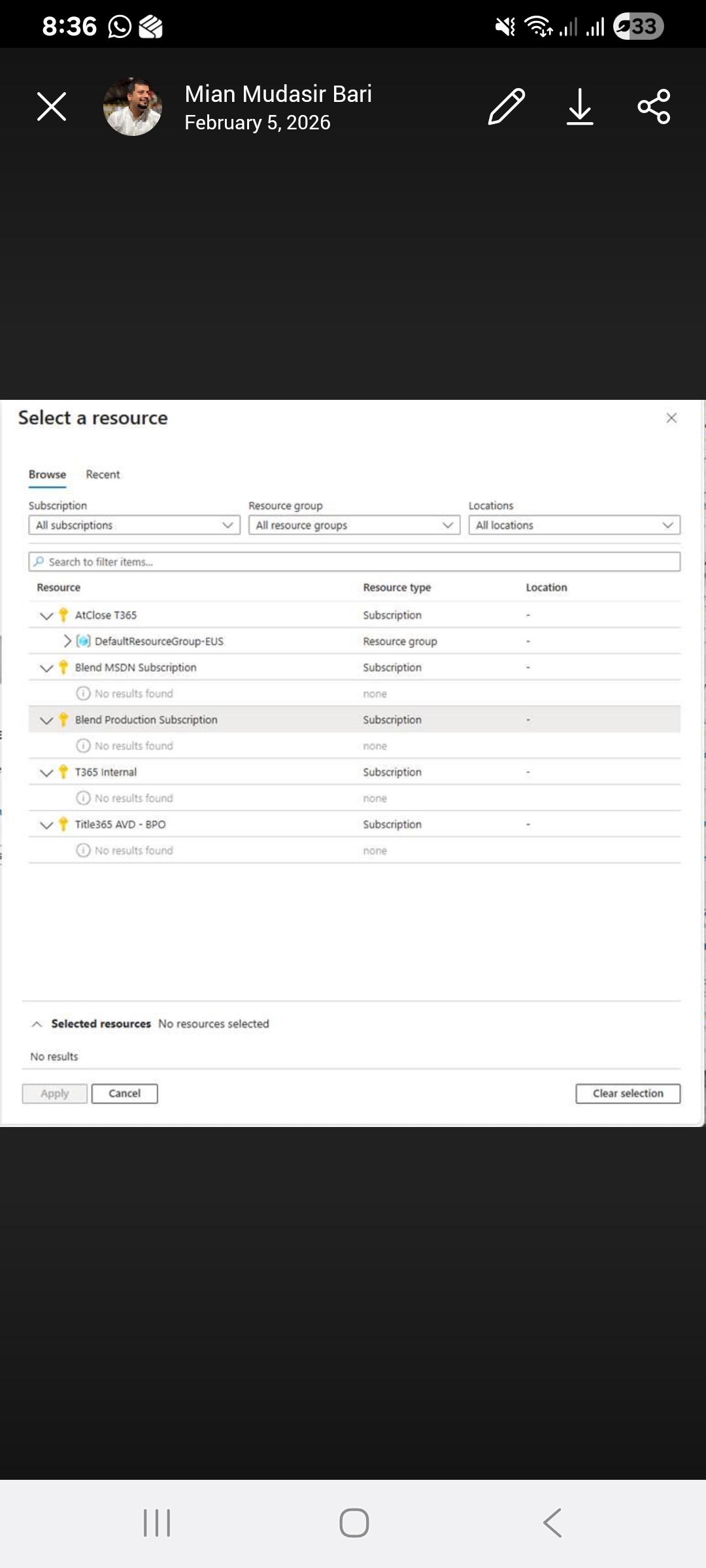706x1568 pixels.
Task: Close the Select a resource dialog
Action: point(671,418)
